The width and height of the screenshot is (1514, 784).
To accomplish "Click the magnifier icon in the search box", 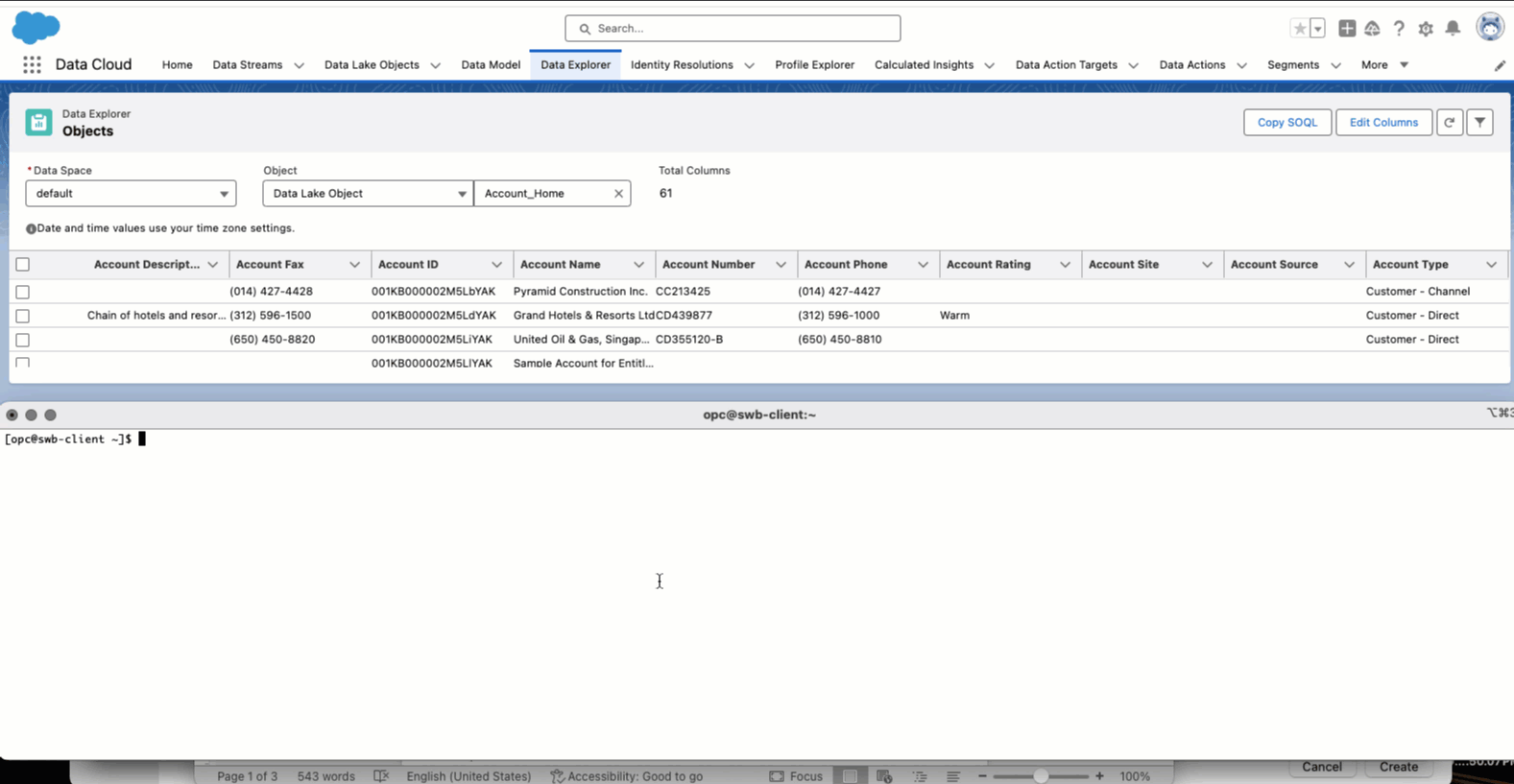I will pyautogui.click(x=585, y=29).
